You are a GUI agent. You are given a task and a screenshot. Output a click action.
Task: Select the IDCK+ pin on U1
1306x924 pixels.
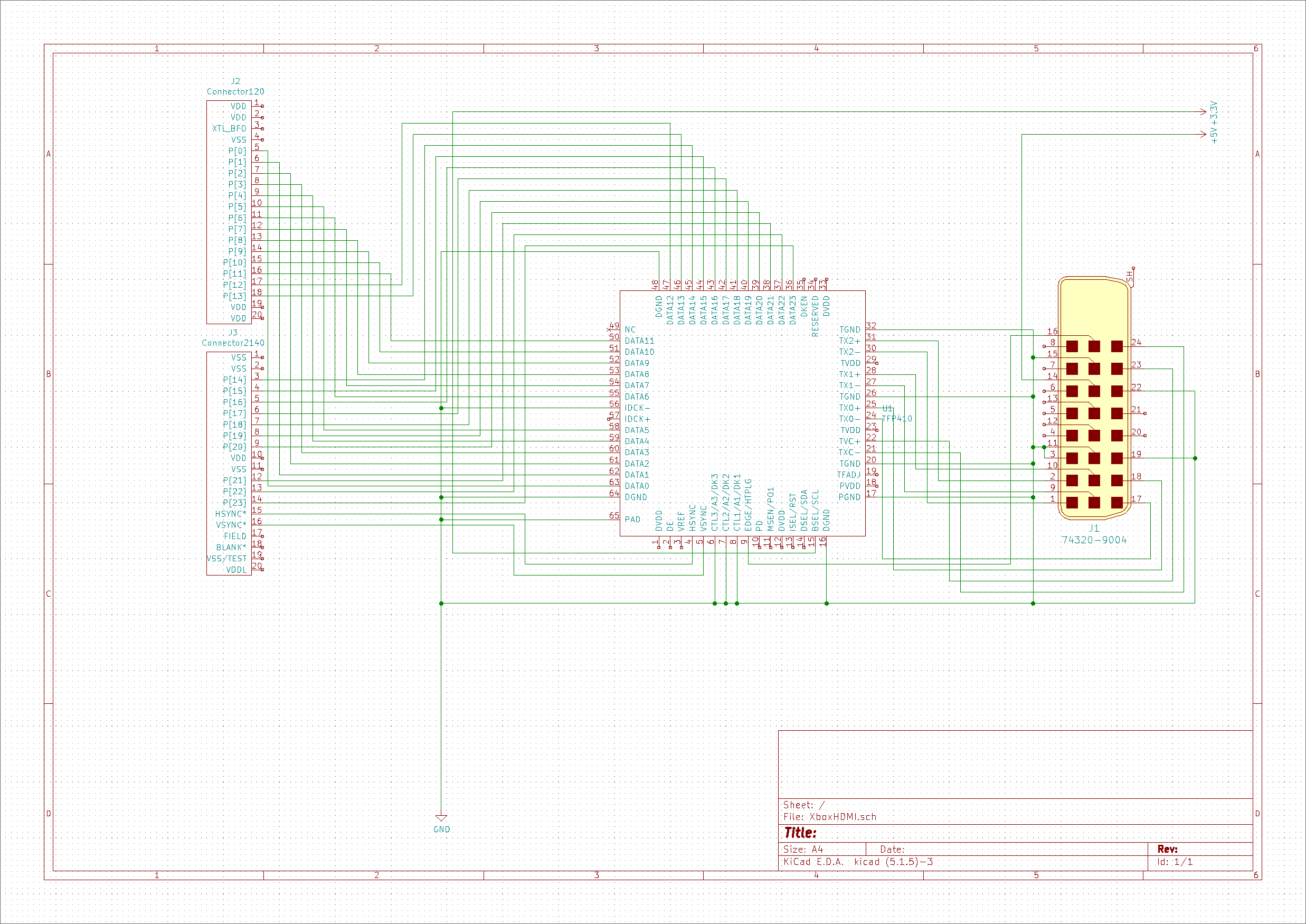pyautogui.click(x=637, y=419)
